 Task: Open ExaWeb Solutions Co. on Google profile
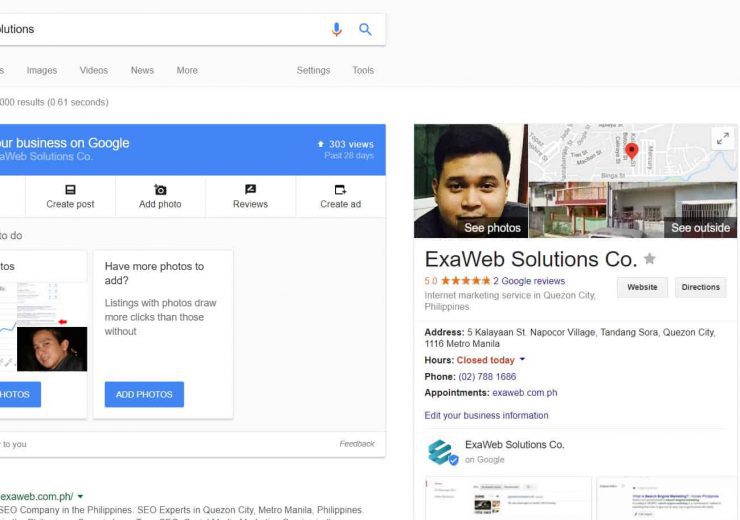click(514, 445)
